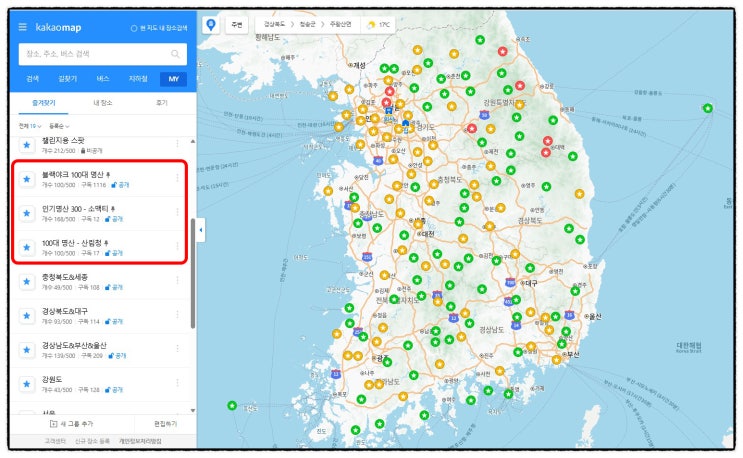
Task: Click 편집하기 button
Action: tap(165, 424)
